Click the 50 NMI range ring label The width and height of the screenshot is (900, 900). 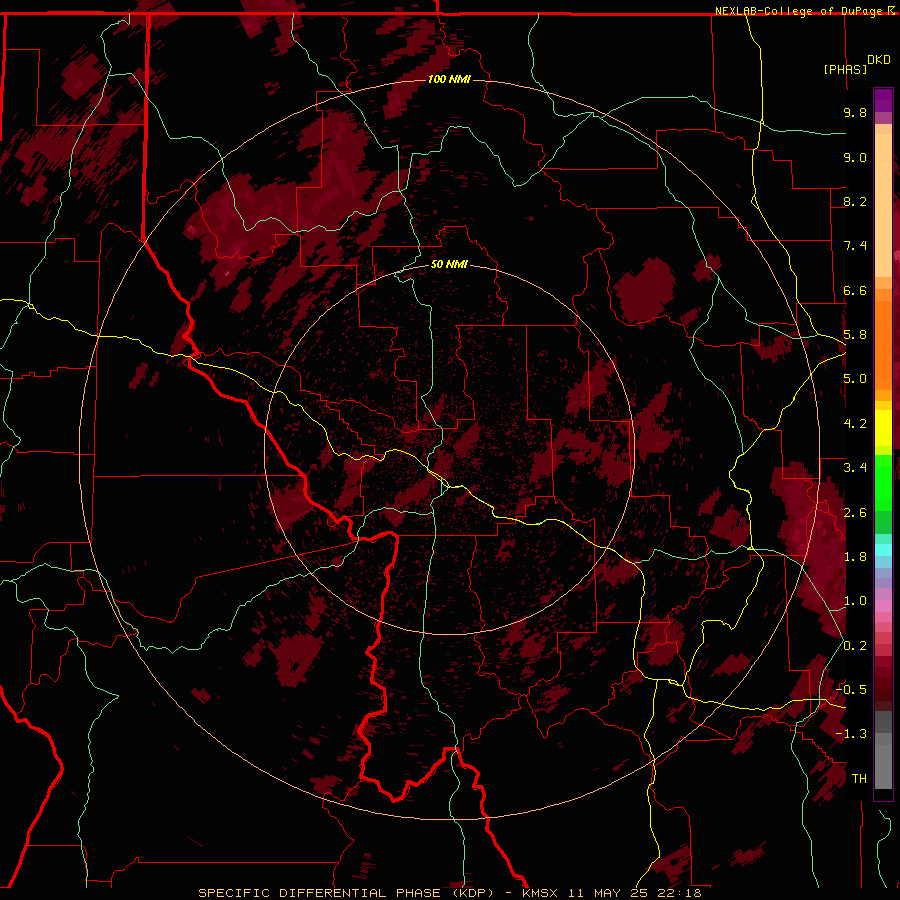tap(449, 264)
